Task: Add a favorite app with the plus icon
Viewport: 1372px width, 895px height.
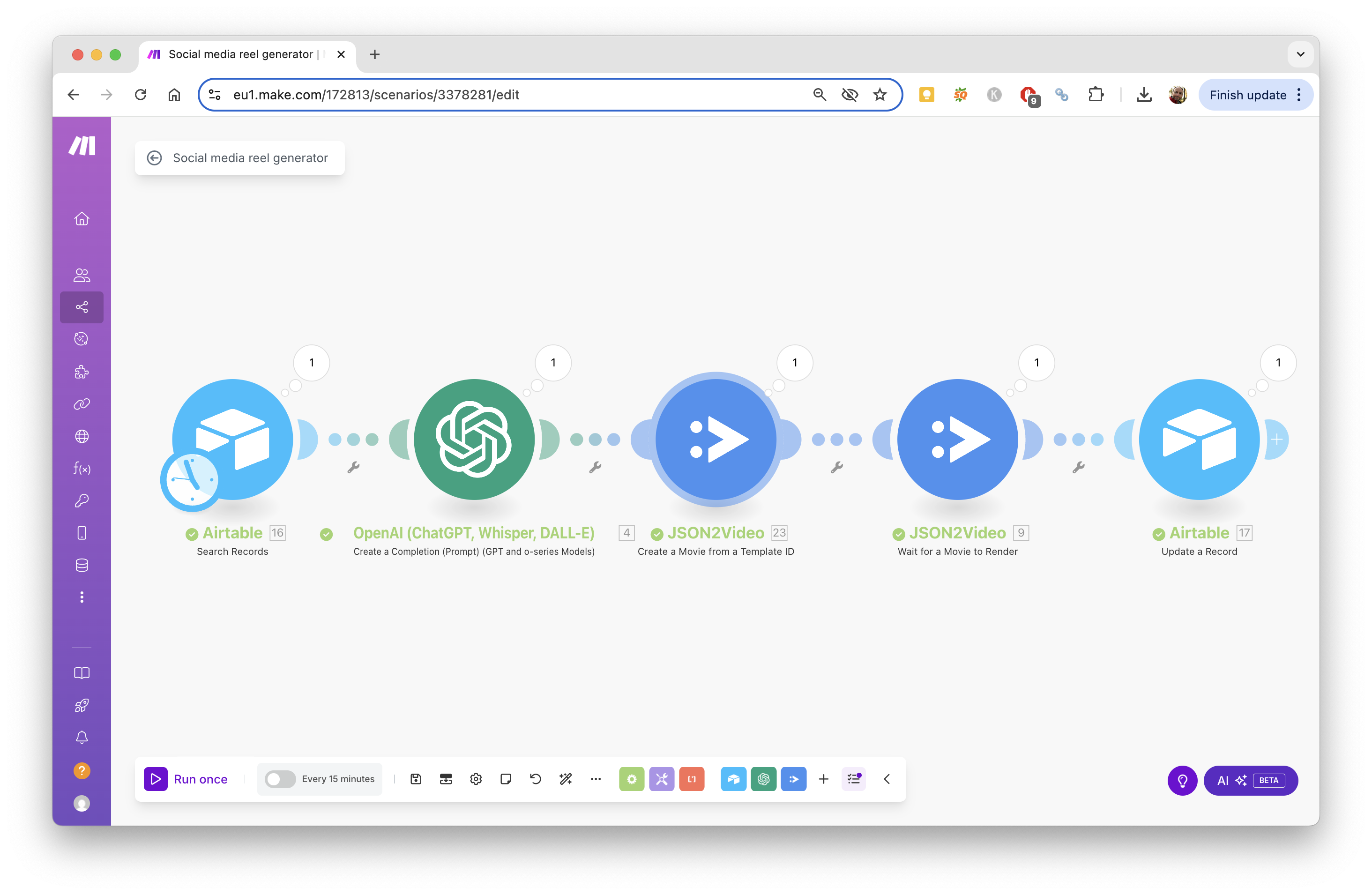Action: (x=823, y=779)
